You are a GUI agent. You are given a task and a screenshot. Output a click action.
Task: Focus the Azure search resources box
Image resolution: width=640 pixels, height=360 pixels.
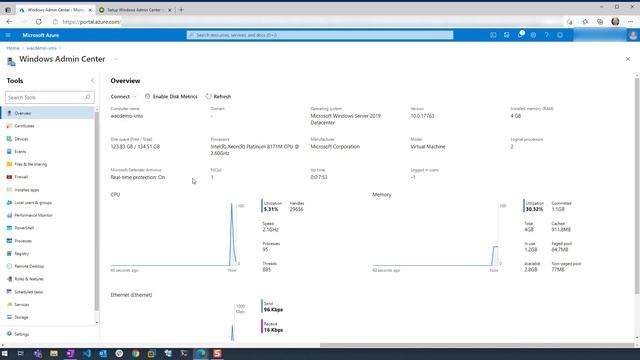(x=320, y=35)
